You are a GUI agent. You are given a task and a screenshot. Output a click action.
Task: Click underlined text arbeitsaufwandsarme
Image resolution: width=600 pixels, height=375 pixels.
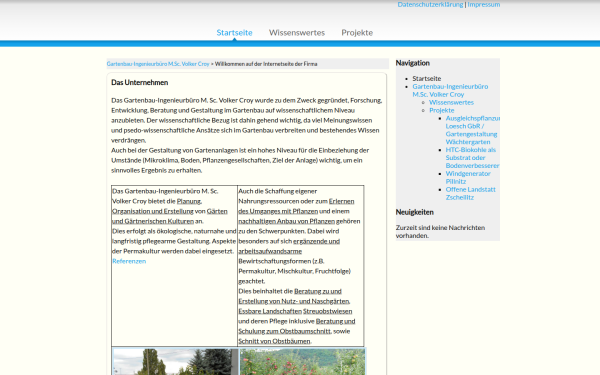point(270,251)
